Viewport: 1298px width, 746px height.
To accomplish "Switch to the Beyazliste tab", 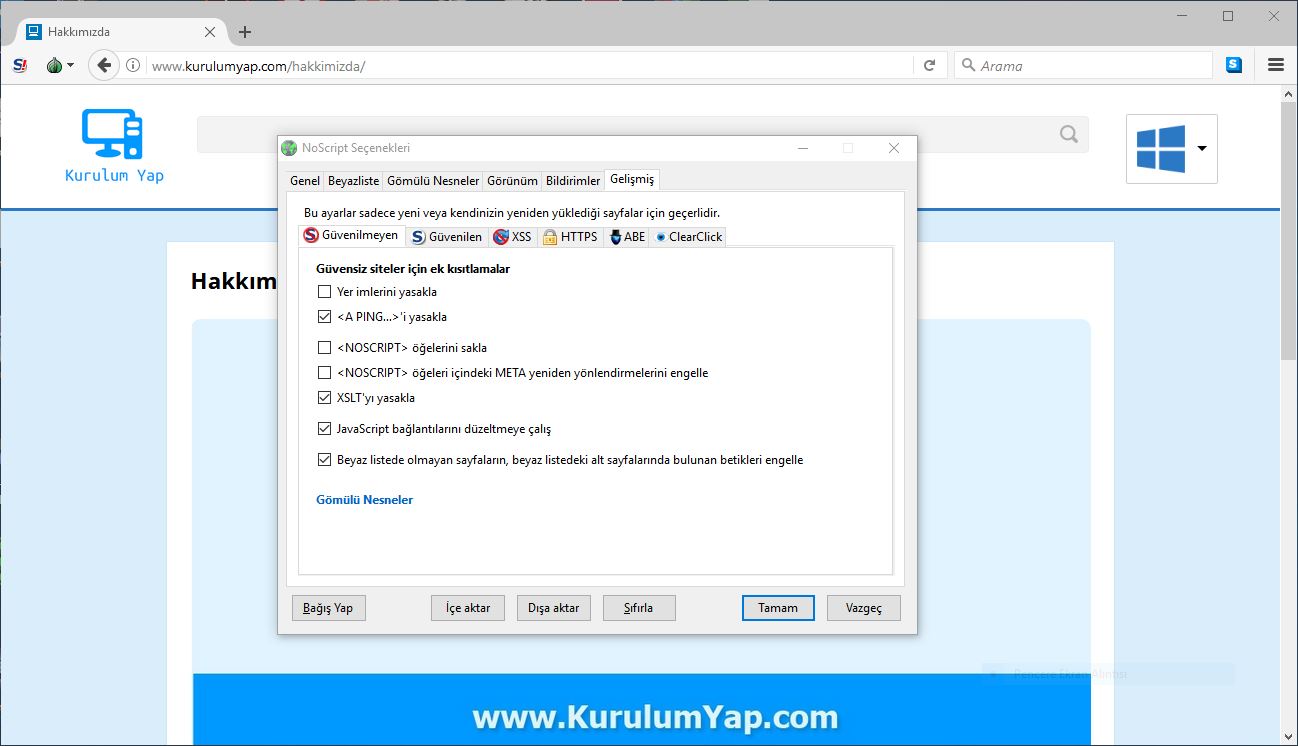I will (354, 181).
